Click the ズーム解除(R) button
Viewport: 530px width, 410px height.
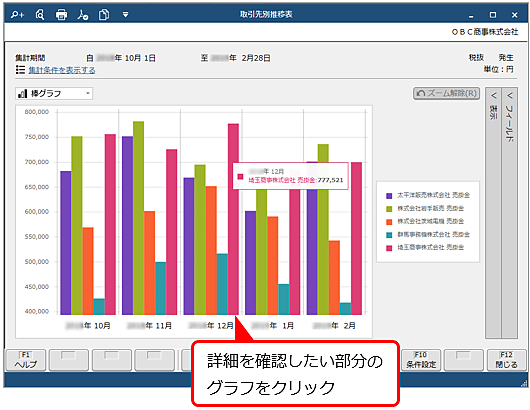447,93
